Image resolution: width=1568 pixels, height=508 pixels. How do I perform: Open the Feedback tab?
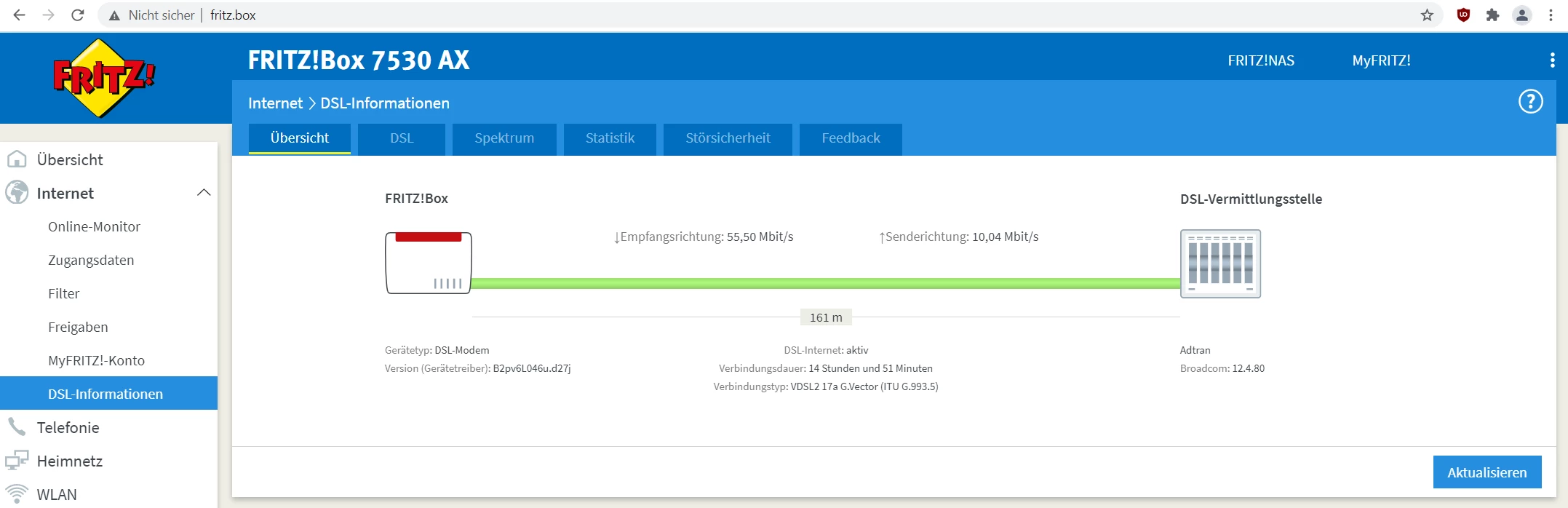coord(851,138)
